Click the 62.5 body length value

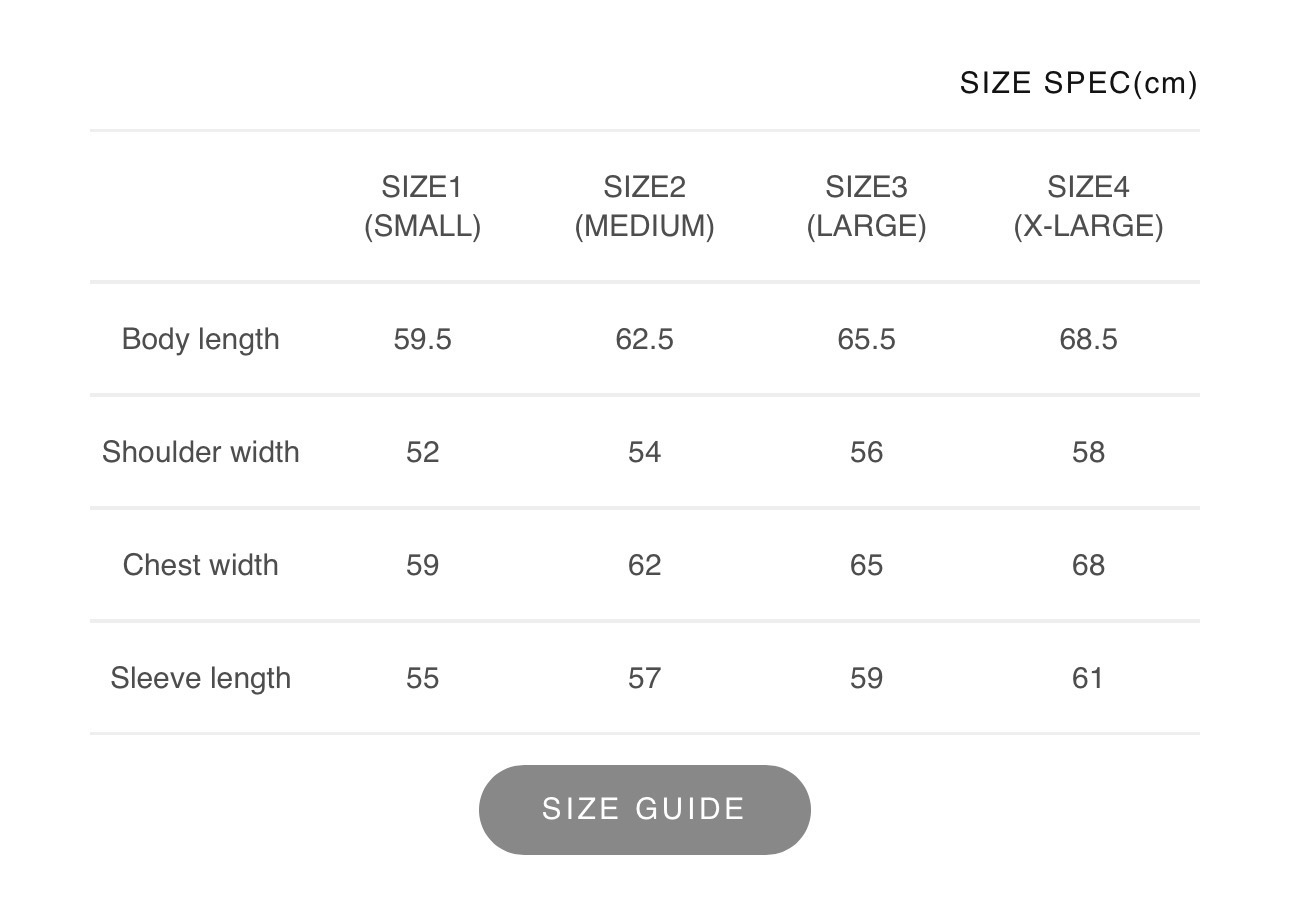[644, 339]
